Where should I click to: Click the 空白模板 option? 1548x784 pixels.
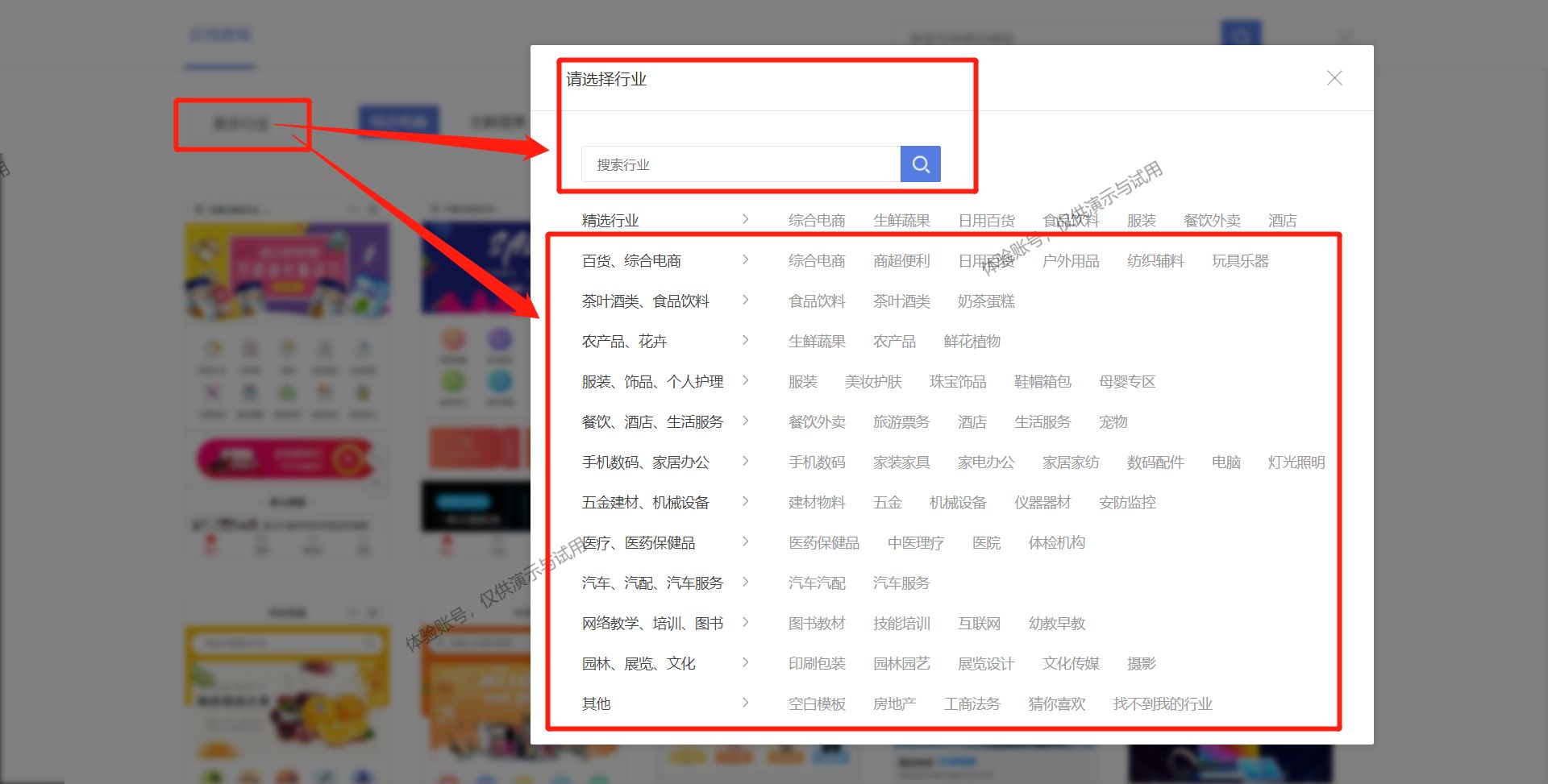816,703
